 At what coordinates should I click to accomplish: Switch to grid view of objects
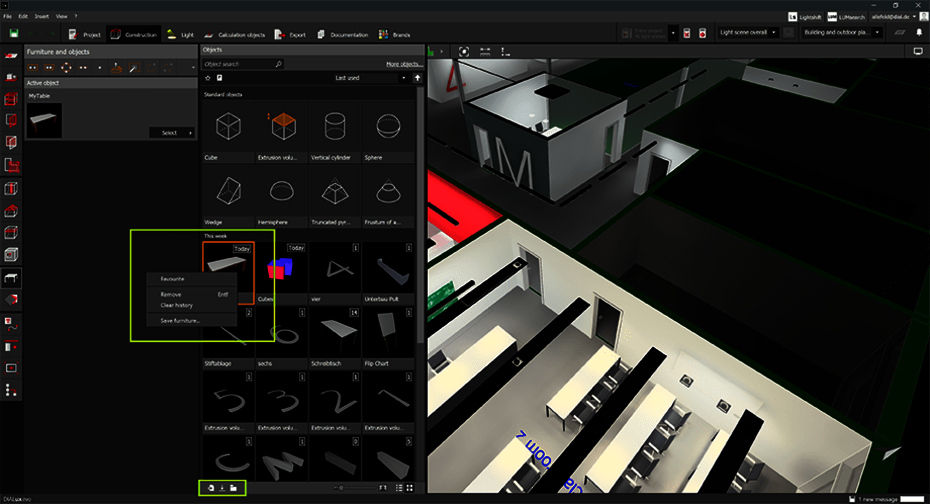(410, 488)
